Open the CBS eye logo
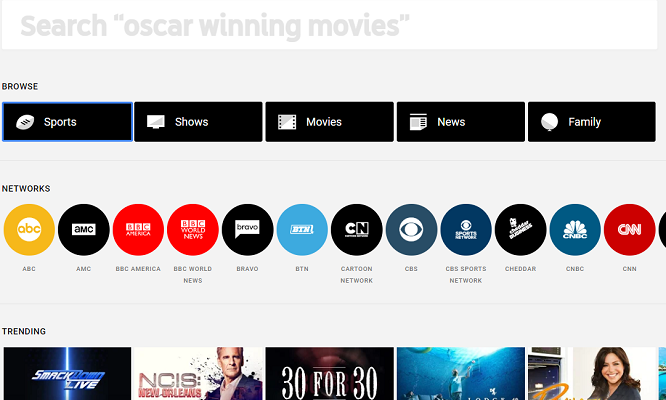The width and height of the screenshot is (666, 400). tap(411, 230)
